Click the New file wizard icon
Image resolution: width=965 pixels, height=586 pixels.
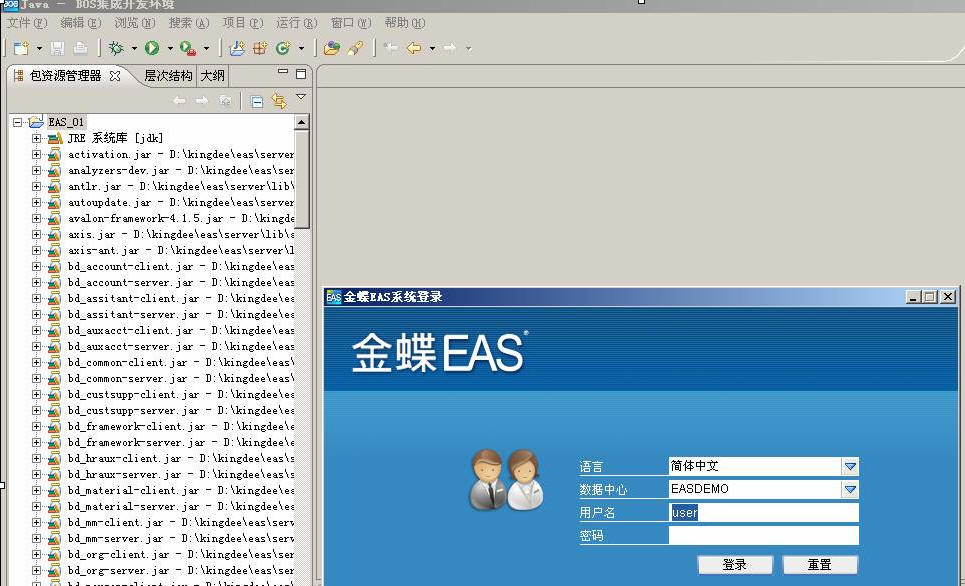tap(20, 48)
